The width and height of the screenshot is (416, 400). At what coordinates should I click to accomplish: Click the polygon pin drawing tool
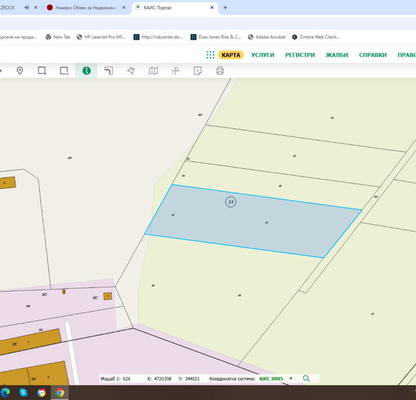coord(131,71)
